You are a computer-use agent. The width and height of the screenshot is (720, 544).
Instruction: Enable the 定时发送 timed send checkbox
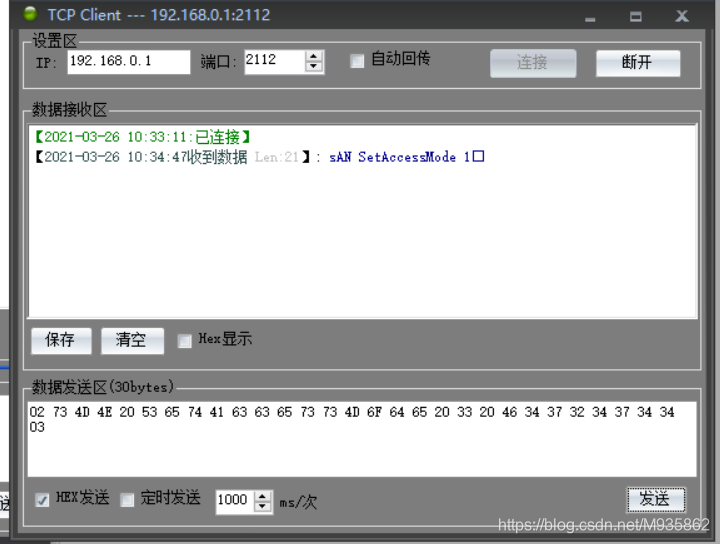[127, 499]
